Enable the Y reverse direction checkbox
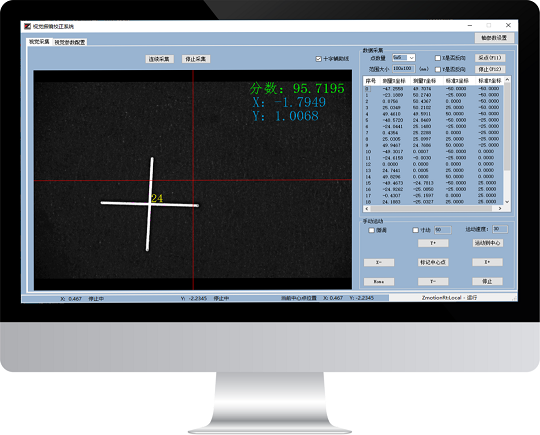 (438, 70)
